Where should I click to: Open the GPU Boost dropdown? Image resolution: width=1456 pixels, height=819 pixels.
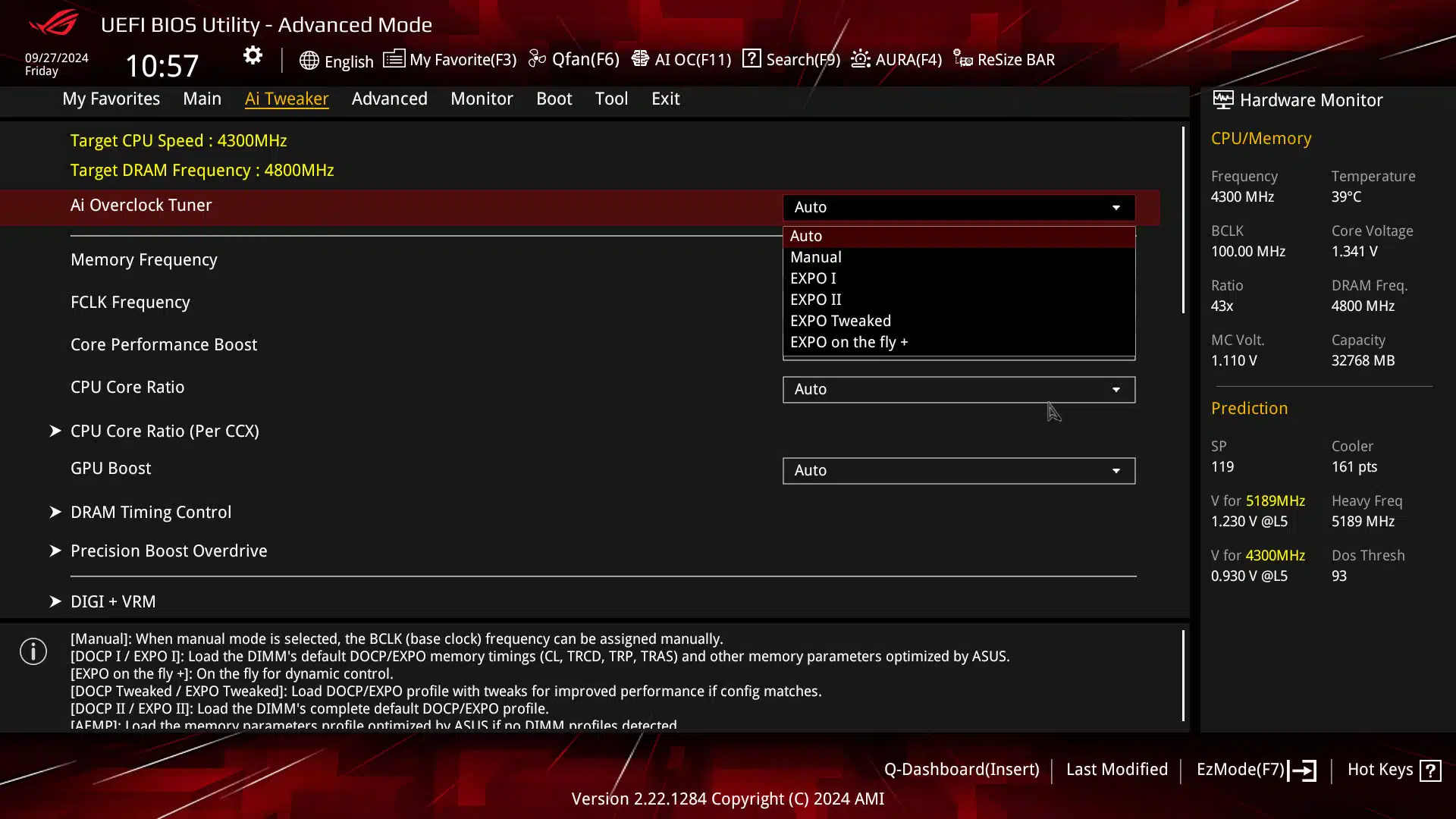pos(959,470)
